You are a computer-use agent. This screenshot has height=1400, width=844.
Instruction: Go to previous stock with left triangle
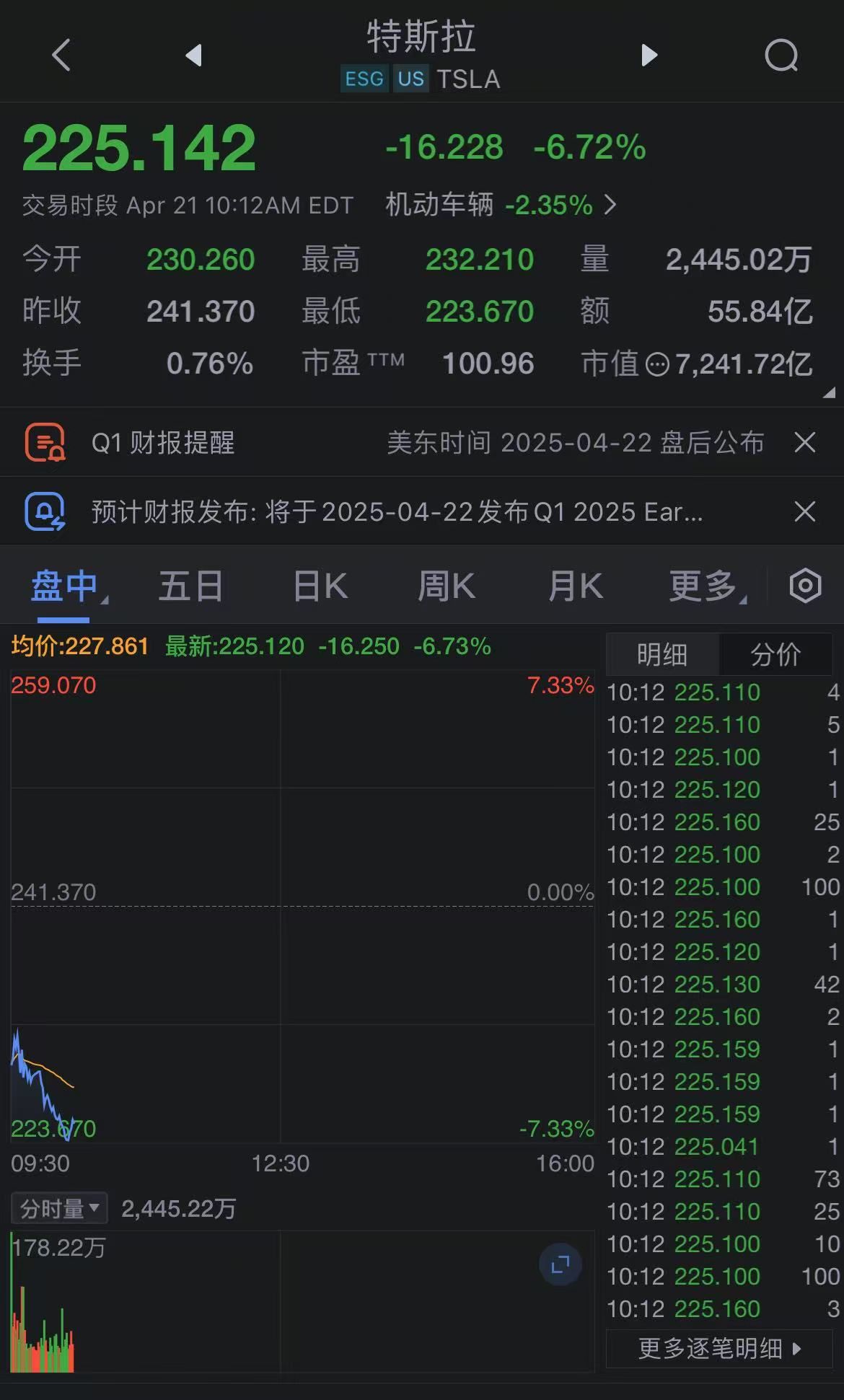(193, 56)
